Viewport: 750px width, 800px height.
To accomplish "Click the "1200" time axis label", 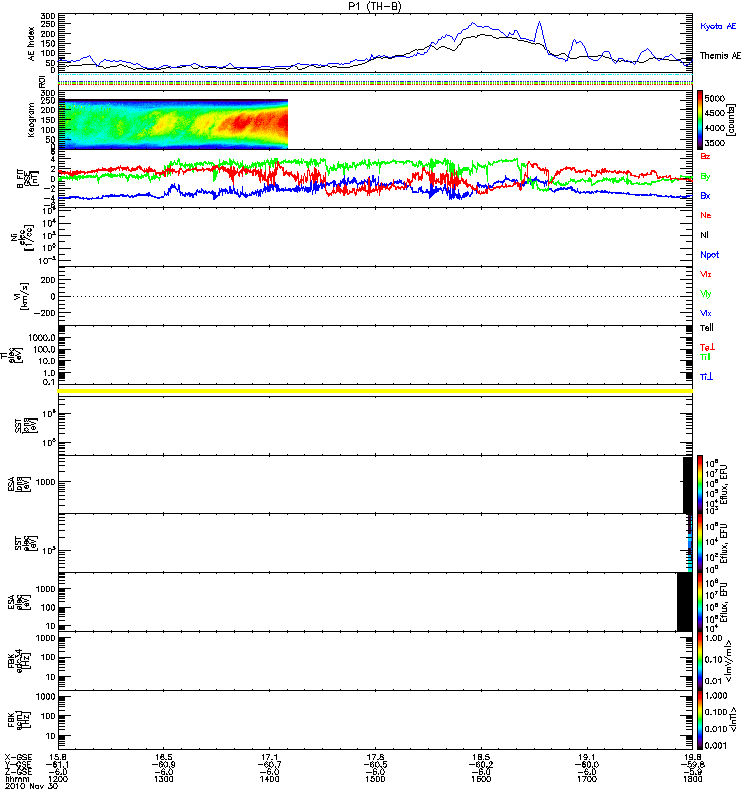I will coord(58,779).
